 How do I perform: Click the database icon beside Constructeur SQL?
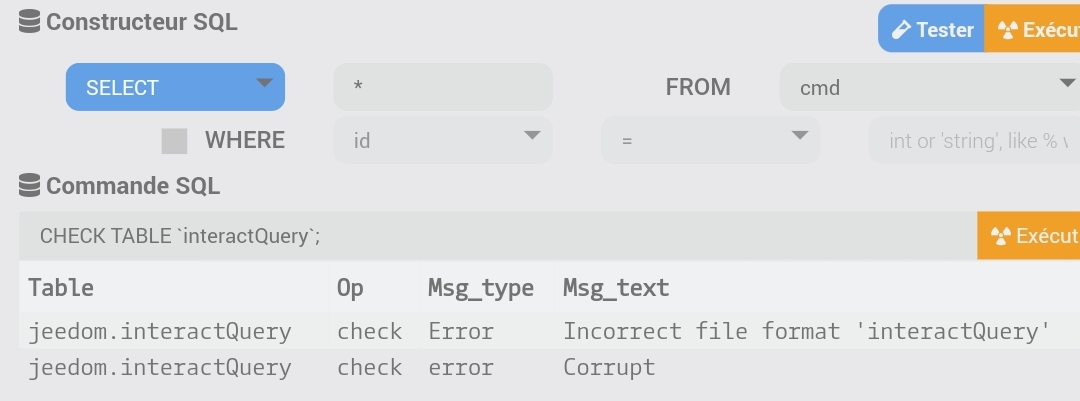click(x=29, y=22)
